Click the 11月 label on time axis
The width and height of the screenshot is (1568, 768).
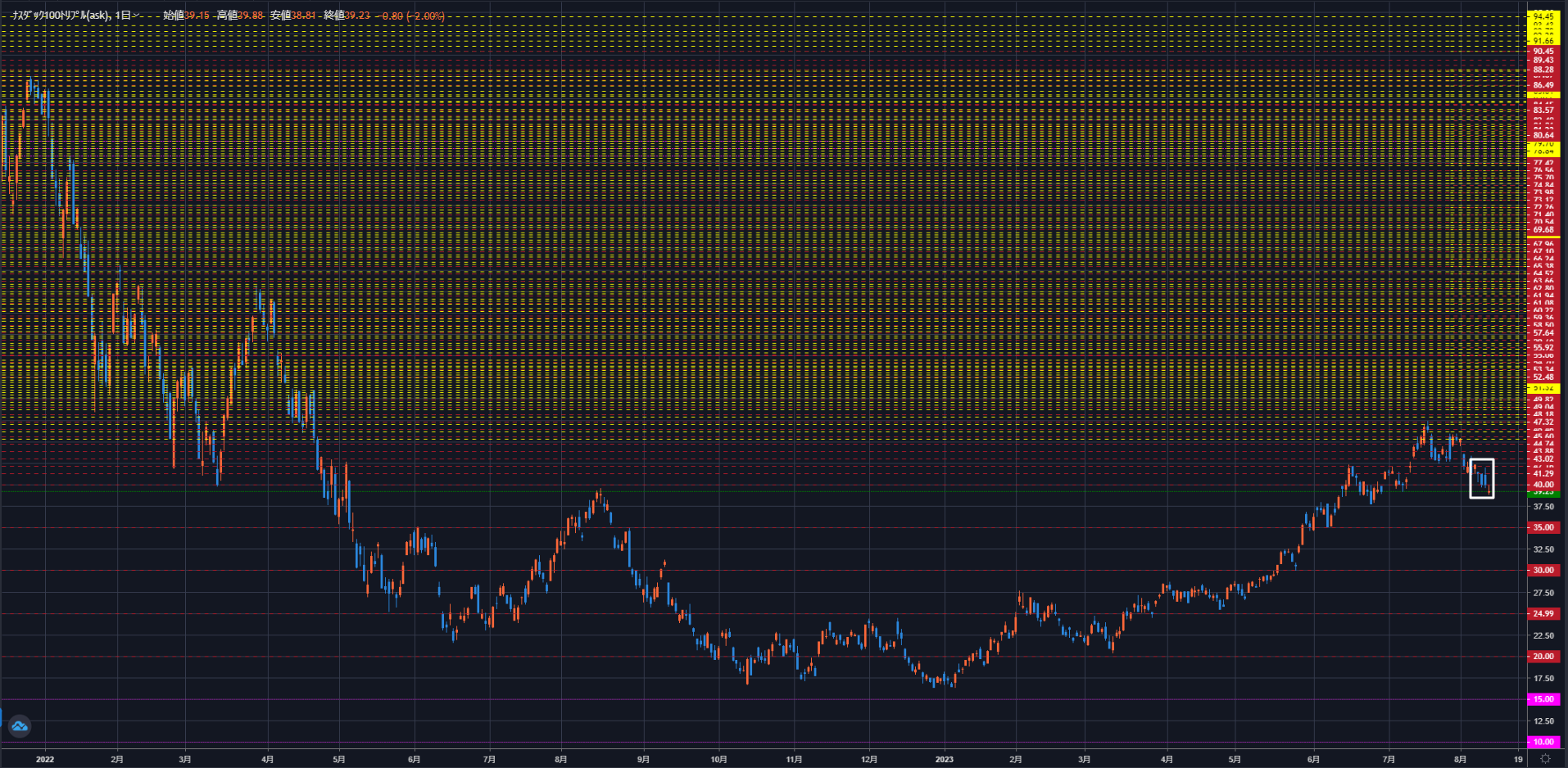(x=794, y=760)
